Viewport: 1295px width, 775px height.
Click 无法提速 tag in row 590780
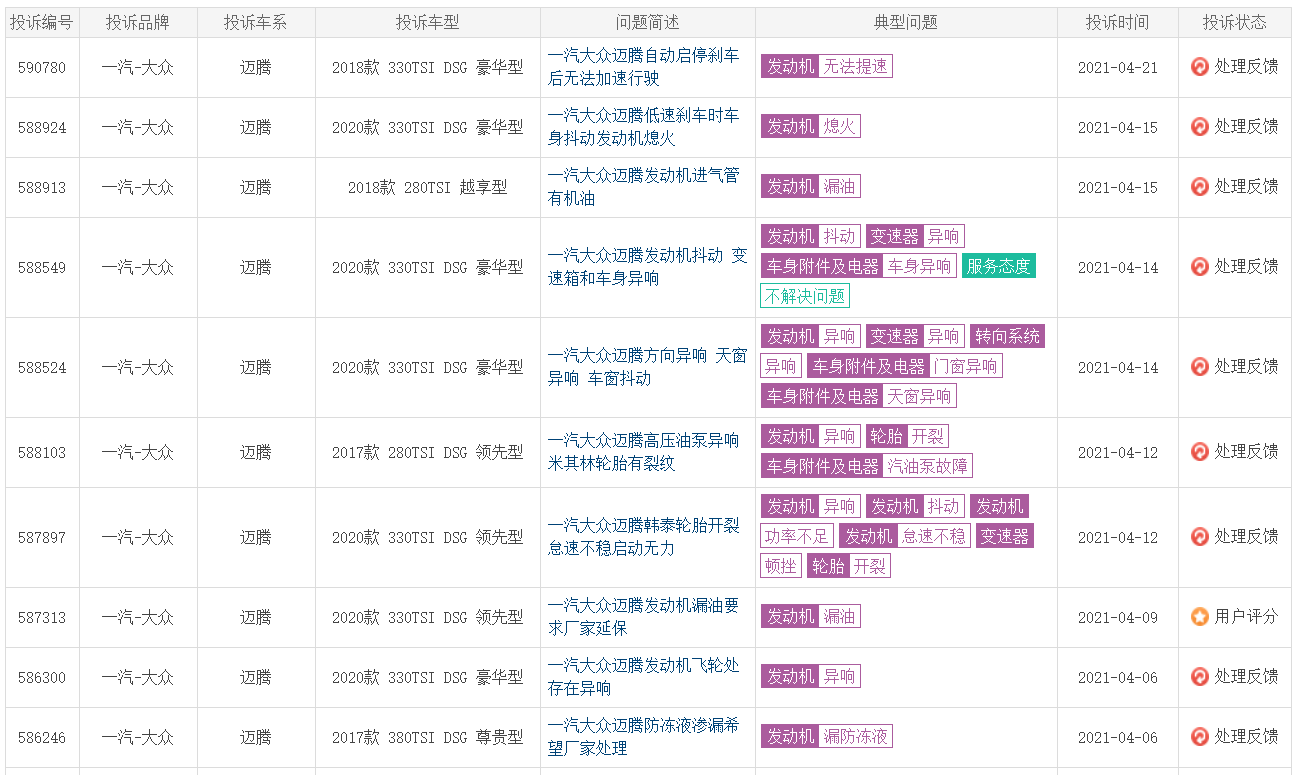click(x=855, y=67)
